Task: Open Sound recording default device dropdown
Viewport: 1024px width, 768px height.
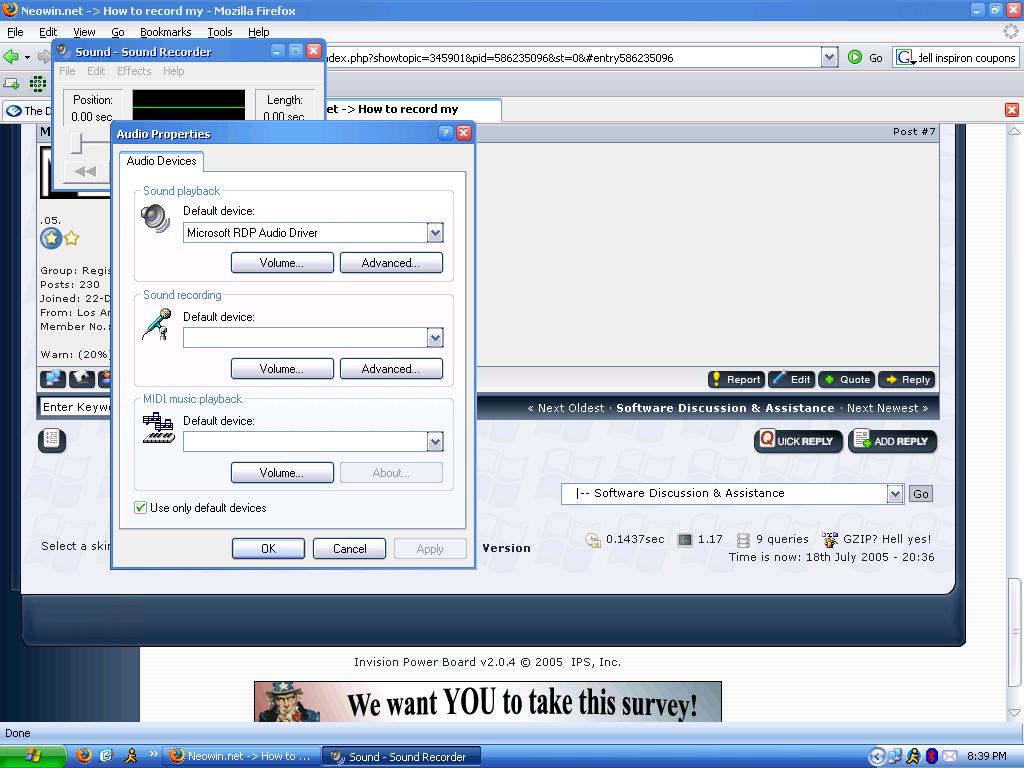Action: tap(435, 338)
